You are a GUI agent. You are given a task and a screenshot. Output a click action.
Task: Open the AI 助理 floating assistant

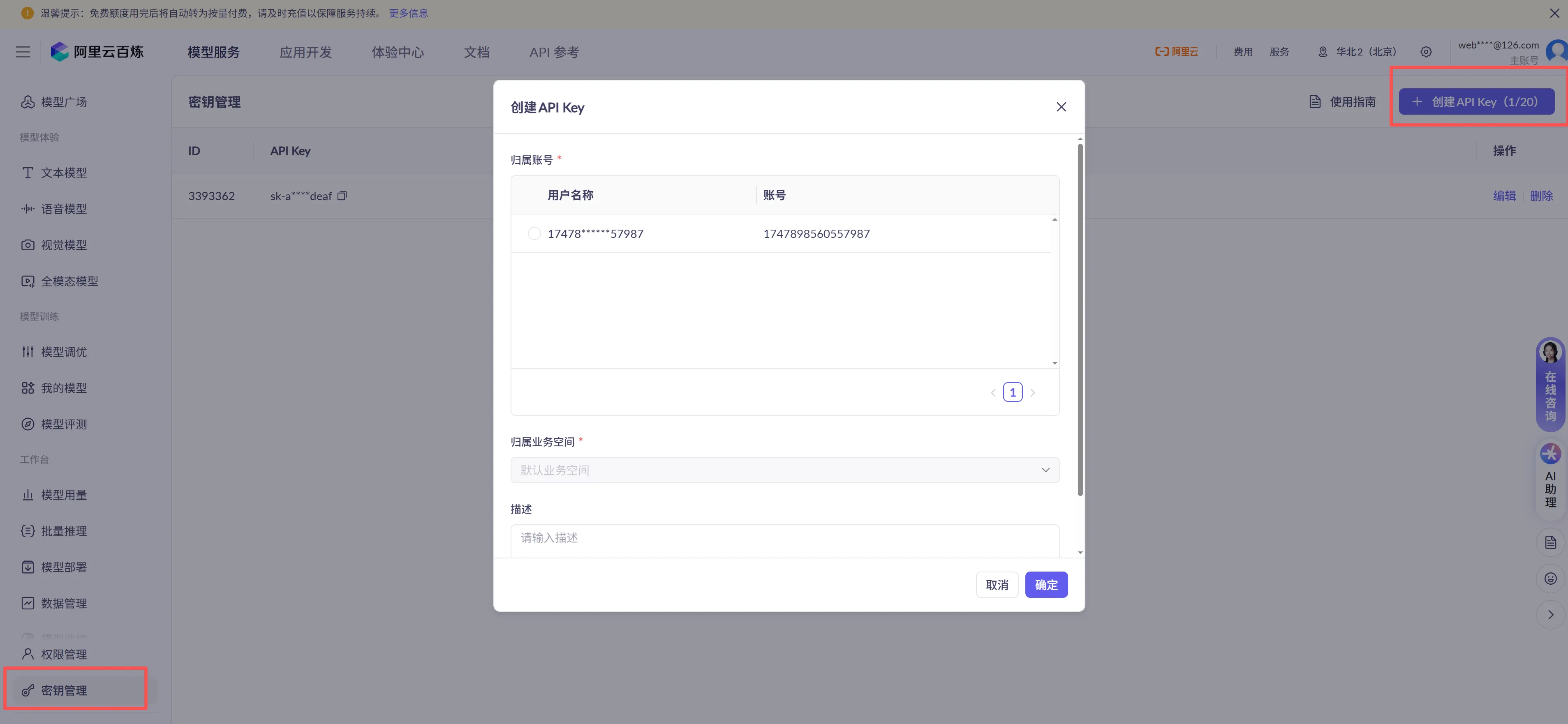[1550, 477]
